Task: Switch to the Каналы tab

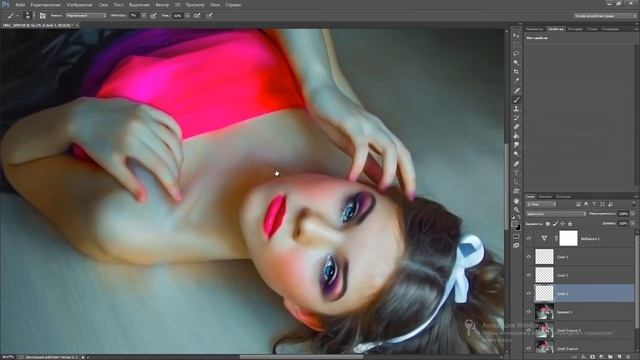Action: (x=545, y=196)
